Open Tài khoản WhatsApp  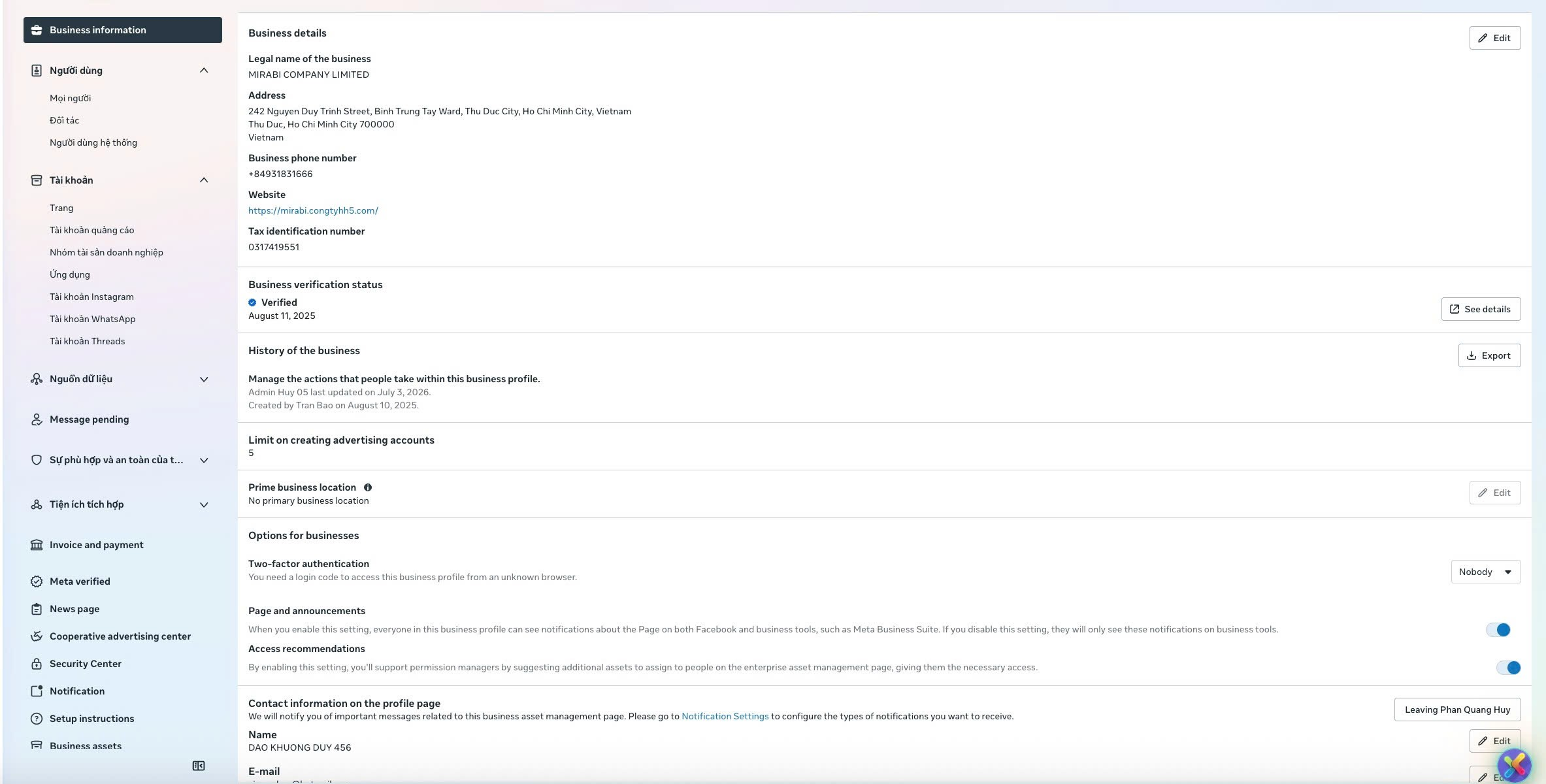(93, 319)
